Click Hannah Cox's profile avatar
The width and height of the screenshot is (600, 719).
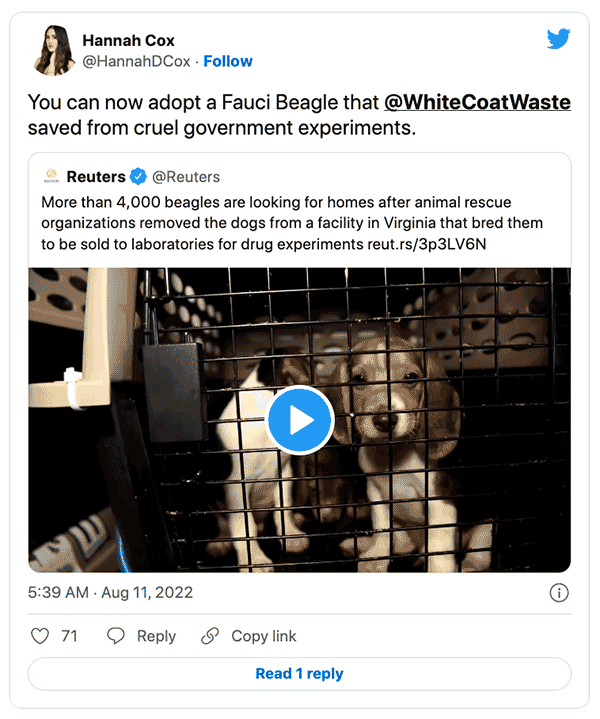point(52,51)
